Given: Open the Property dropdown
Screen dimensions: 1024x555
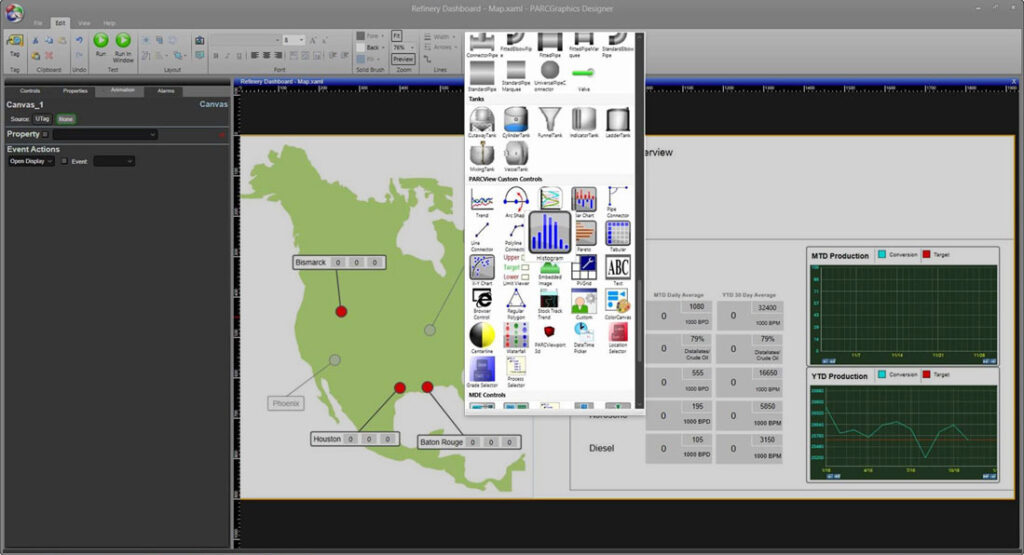Looking at the screenshot, I should coord(105,135).
